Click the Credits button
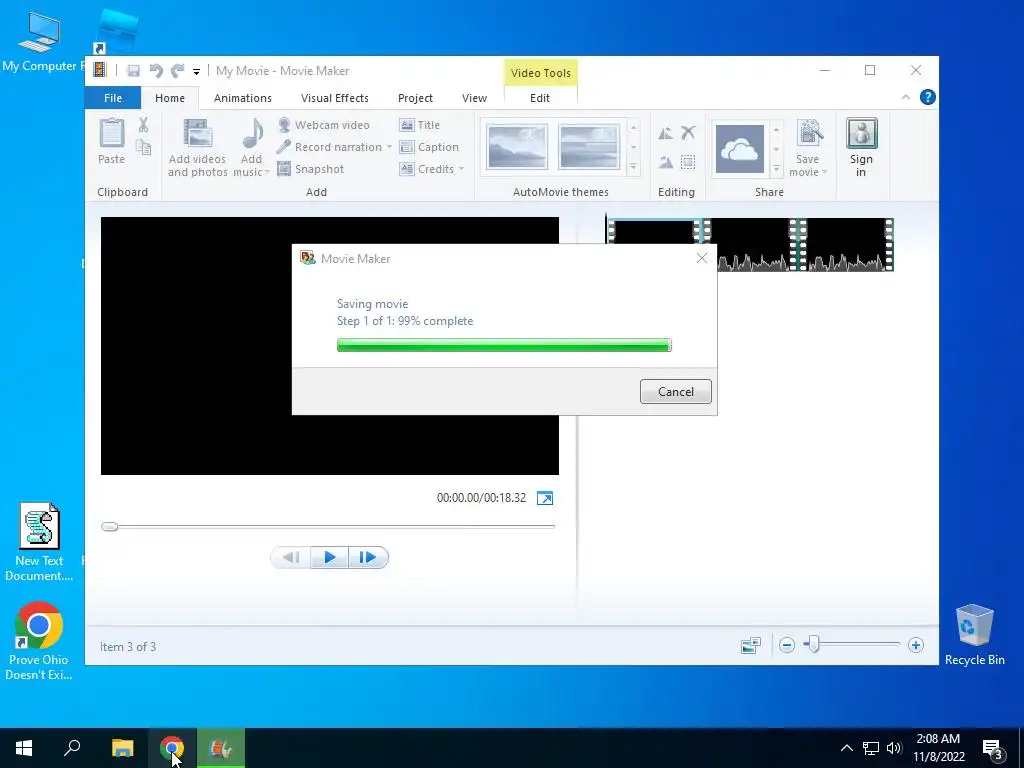Image resolution: width=1024 pixels, height=768 pixels. point(426,169)
